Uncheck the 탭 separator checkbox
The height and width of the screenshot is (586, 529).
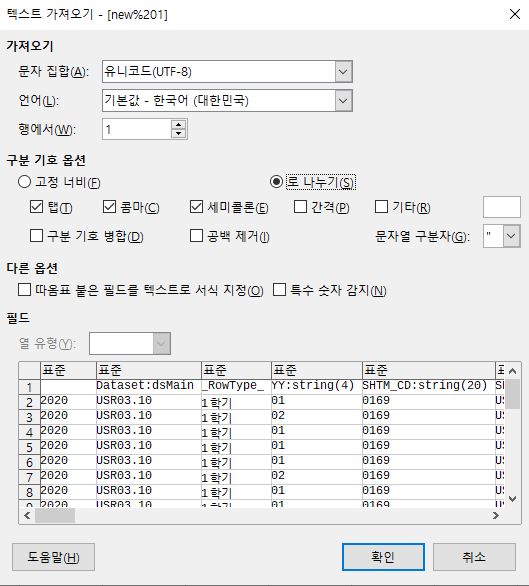[x=36, y=207]
